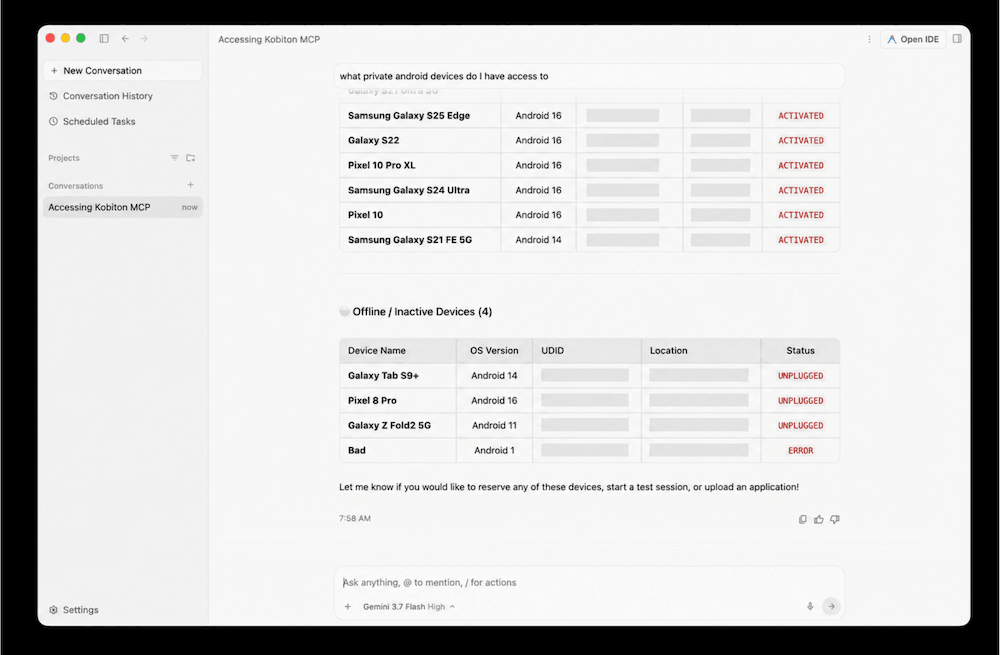Open the three-dot options menu
1000x655 pixels.
pyautogui.click(x=869, y=39)
